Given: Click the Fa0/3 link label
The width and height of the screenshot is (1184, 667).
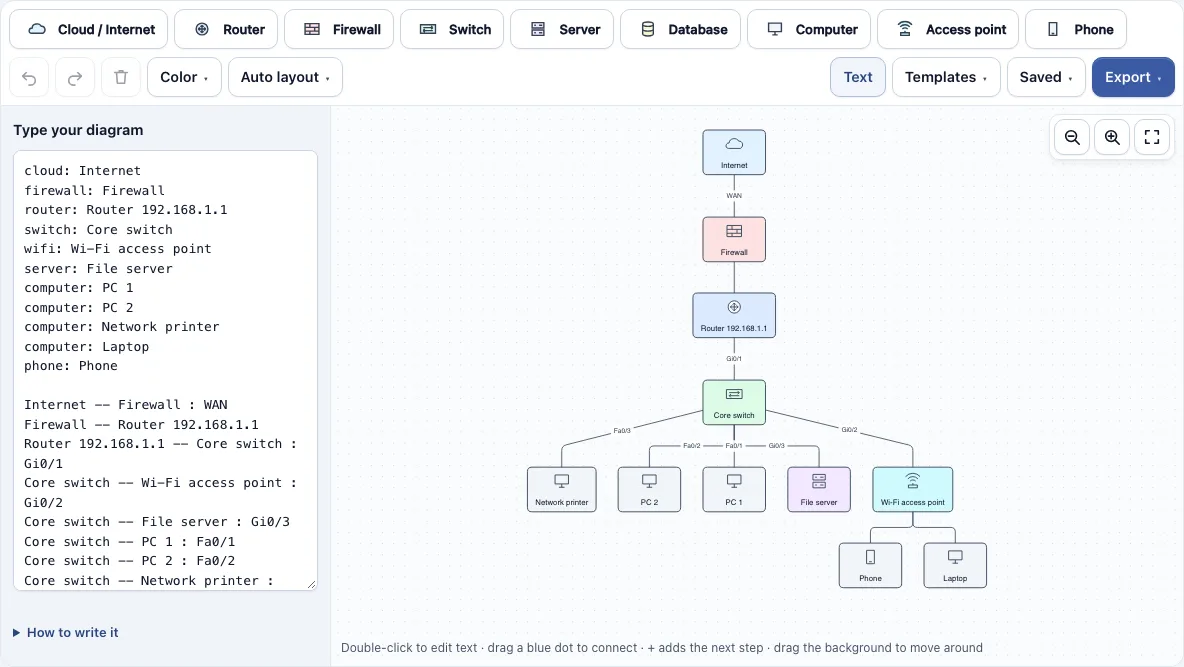Looking at the screenshot, I should 622,431.
